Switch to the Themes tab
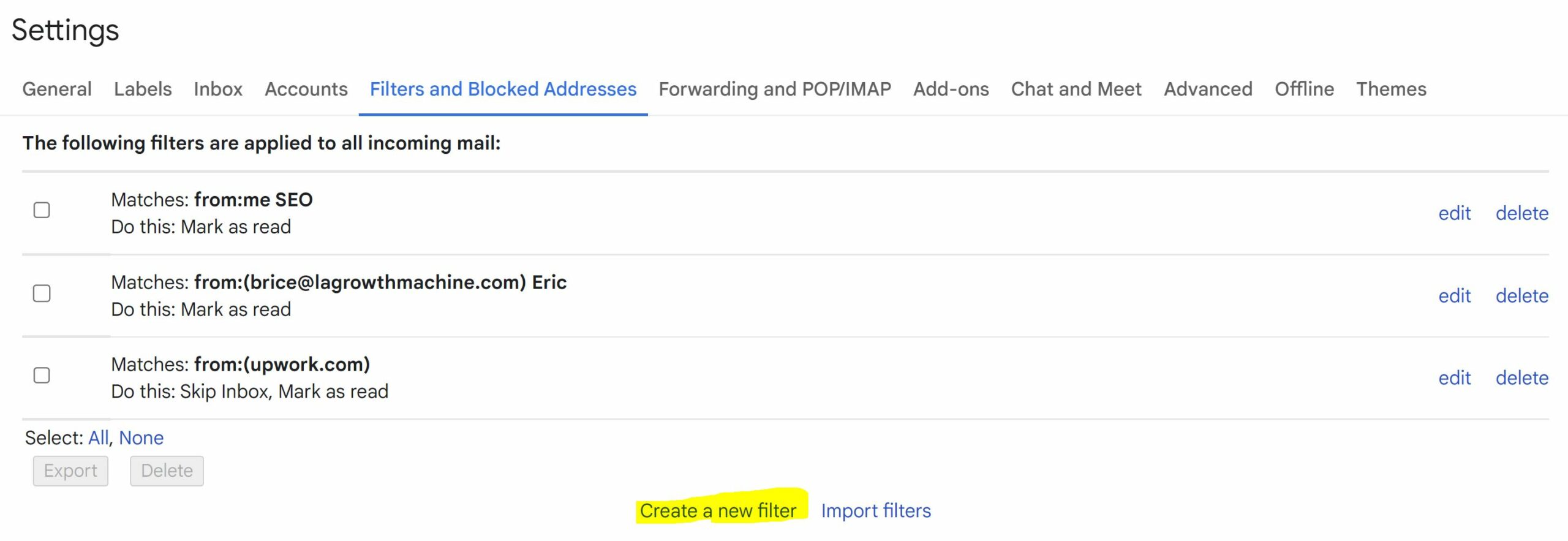Image resolution: width=1568 pixels, height=541 pixels. 1391,89
